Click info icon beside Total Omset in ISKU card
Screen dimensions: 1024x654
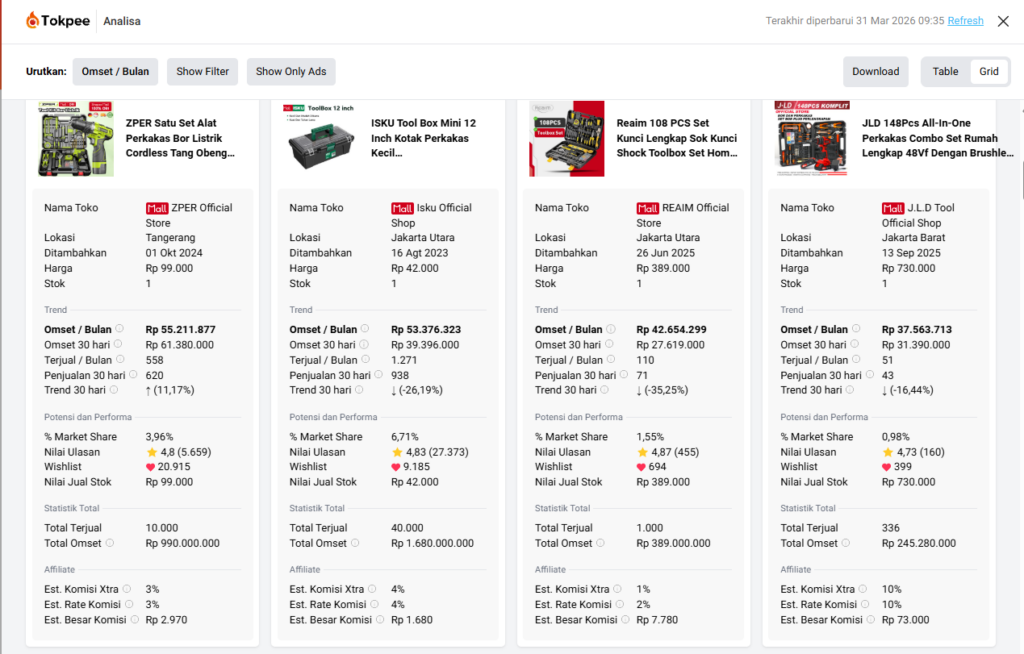pyautogui.click(x=355, y=542)
